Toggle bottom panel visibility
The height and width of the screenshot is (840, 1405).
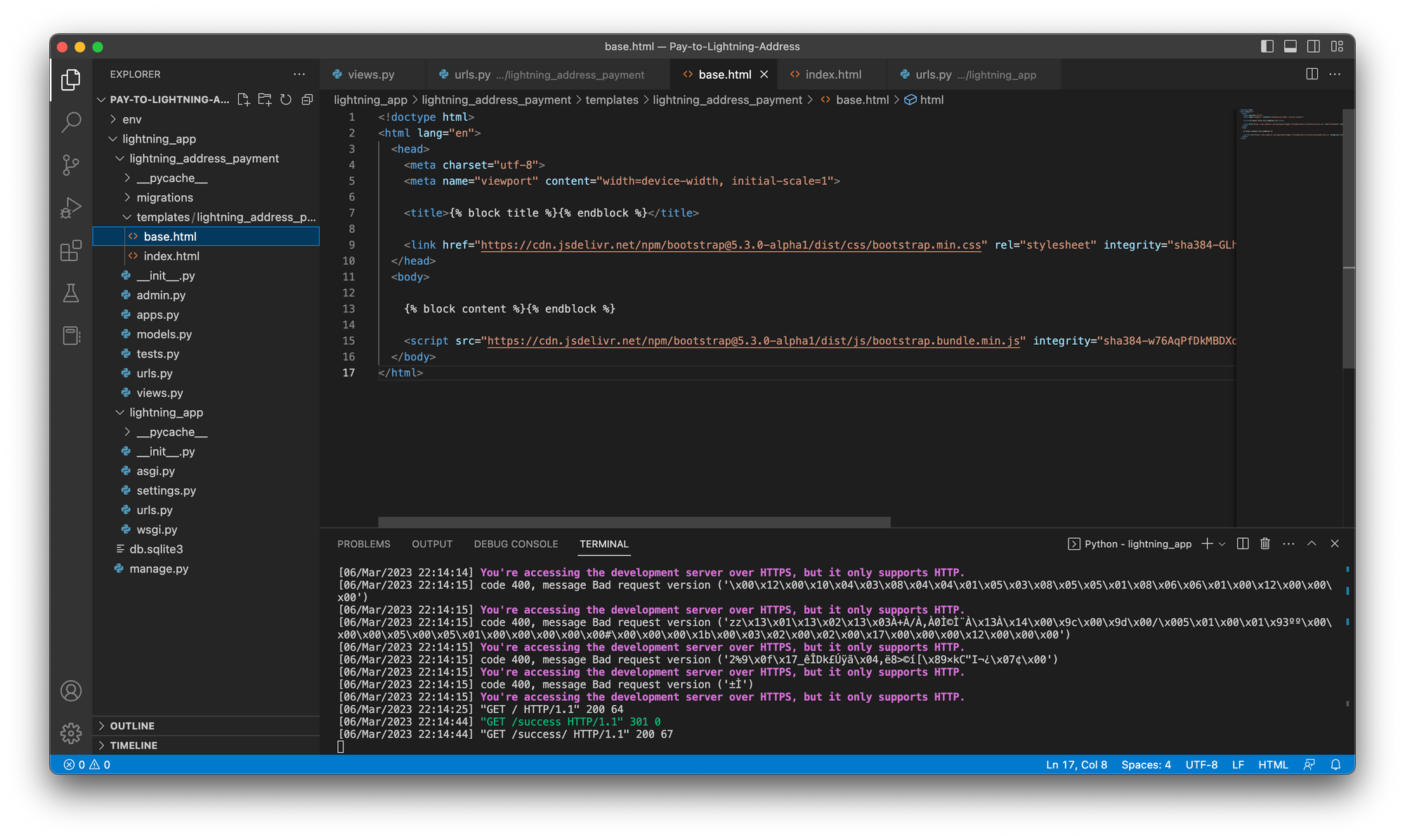(1290, 46)
